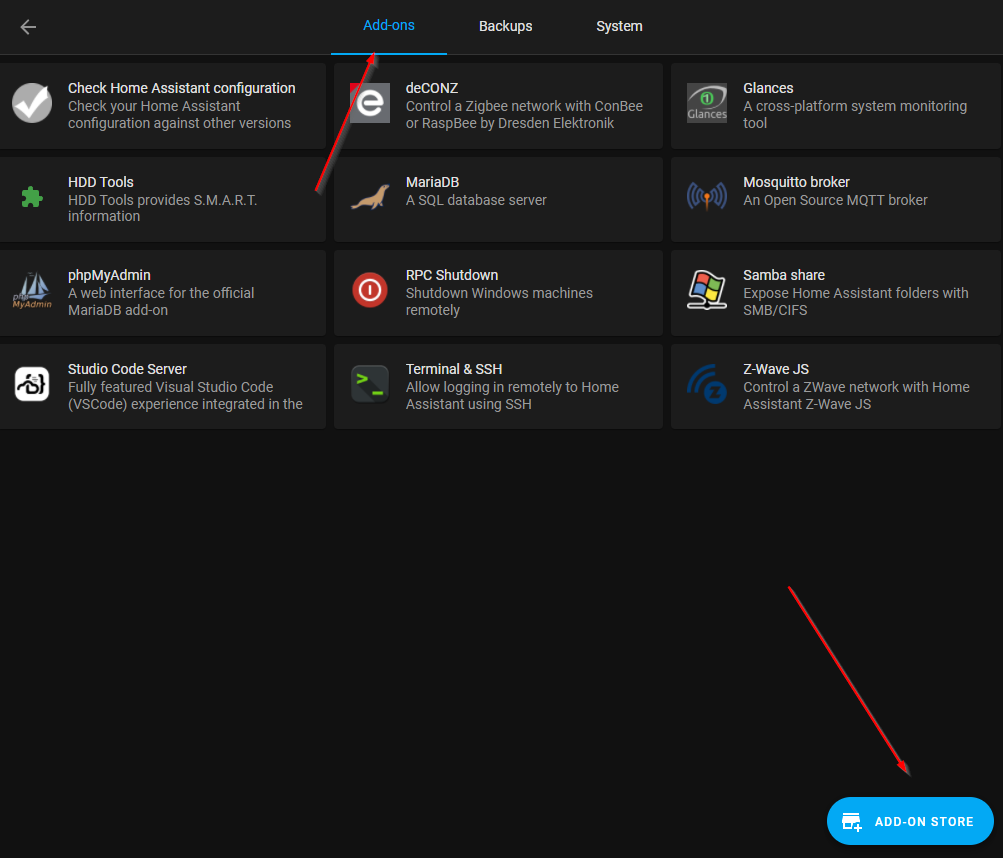1003x858 pixels.
Task: Click 'An Open Source MQTT broker' description
Action: click(x=835, y=200)
